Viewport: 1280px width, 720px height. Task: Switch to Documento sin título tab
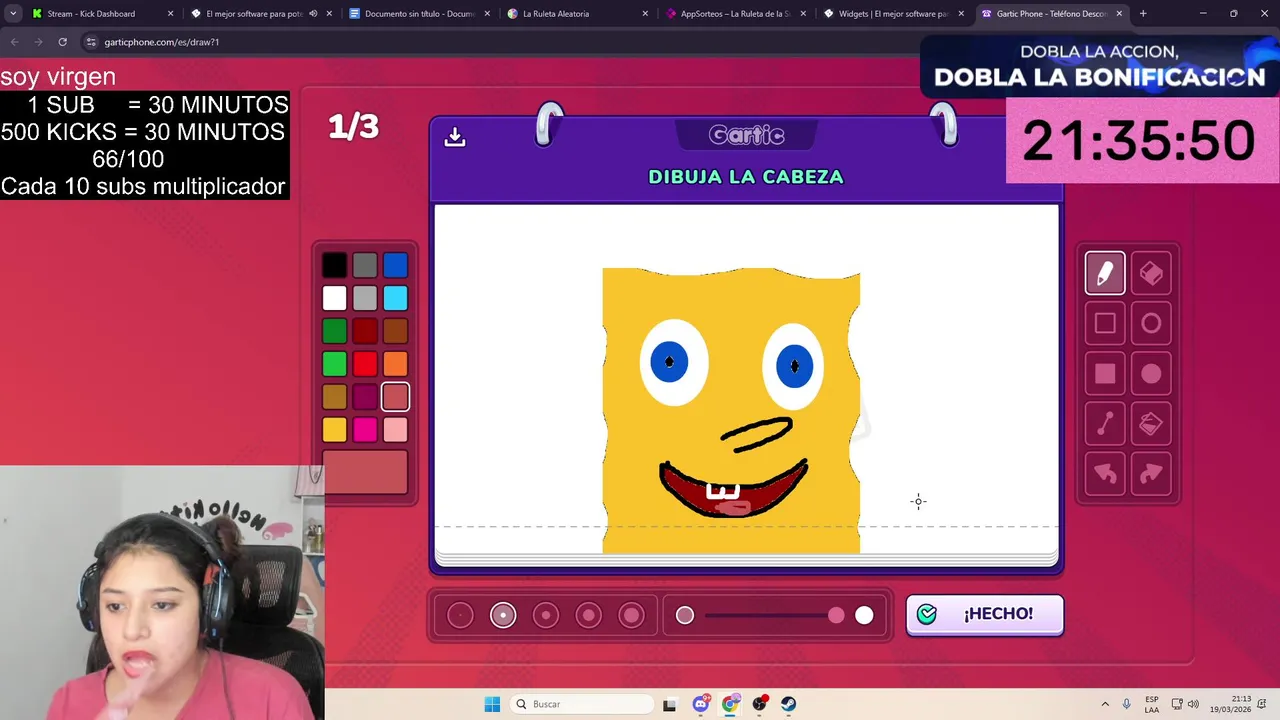[419, 14]
